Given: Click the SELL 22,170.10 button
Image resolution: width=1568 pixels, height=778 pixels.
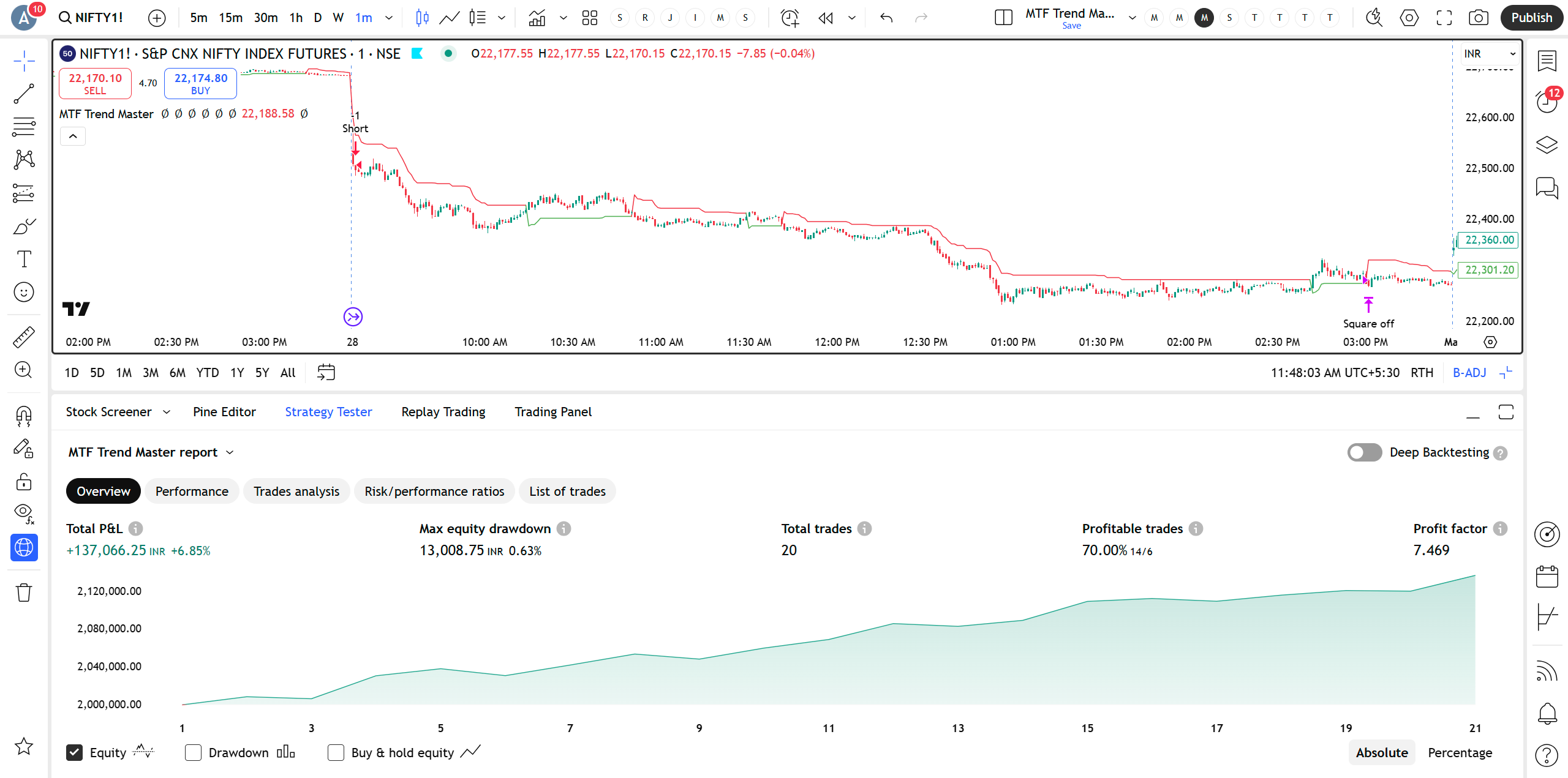Looking at the screenshot, I should pyautogui.click(x=95, y=84).
